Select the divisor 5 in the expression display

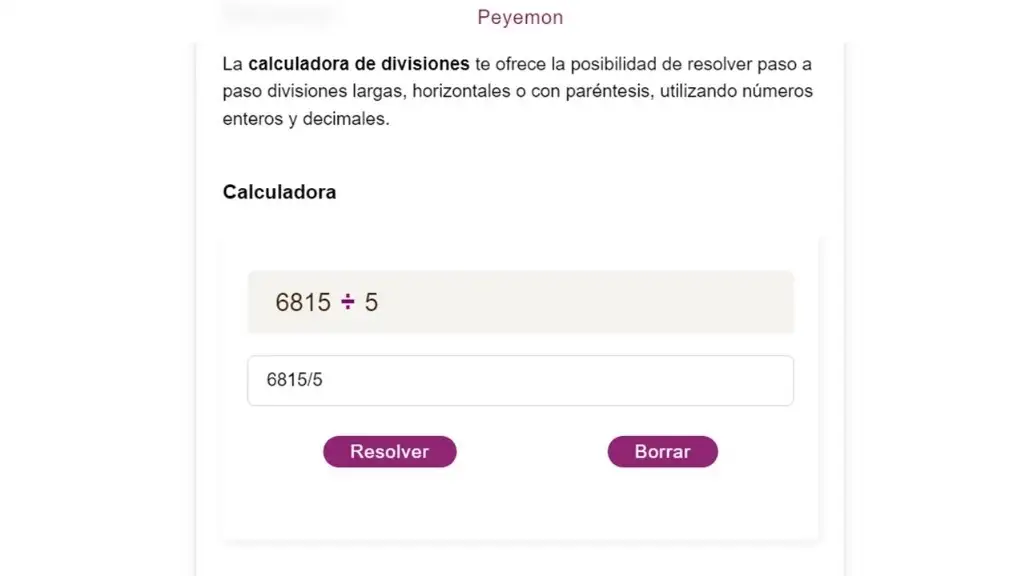pyautogui.click(x=371, y=302)
